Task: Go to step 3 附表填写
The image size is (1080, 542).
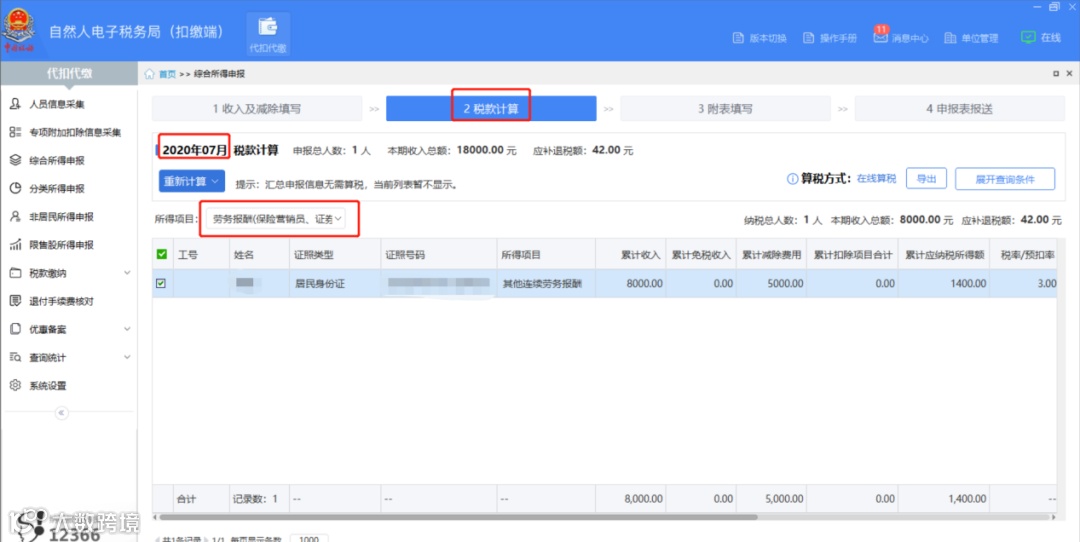Action: pyautogui.click(x=725, y=109)
